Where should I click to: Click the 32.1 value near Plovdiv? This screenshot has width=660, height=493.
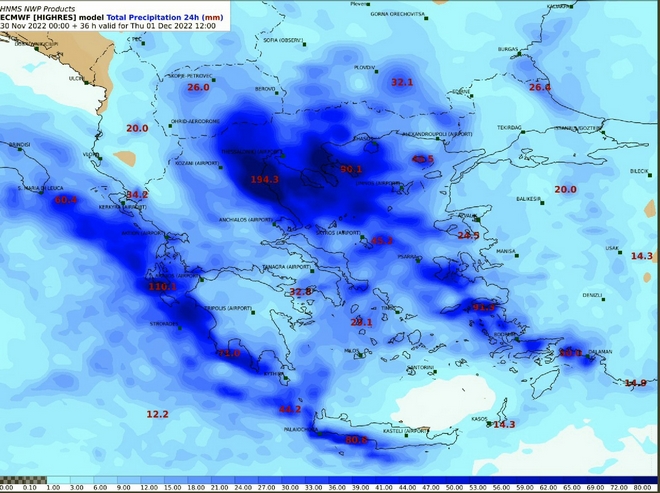[402, 82]
